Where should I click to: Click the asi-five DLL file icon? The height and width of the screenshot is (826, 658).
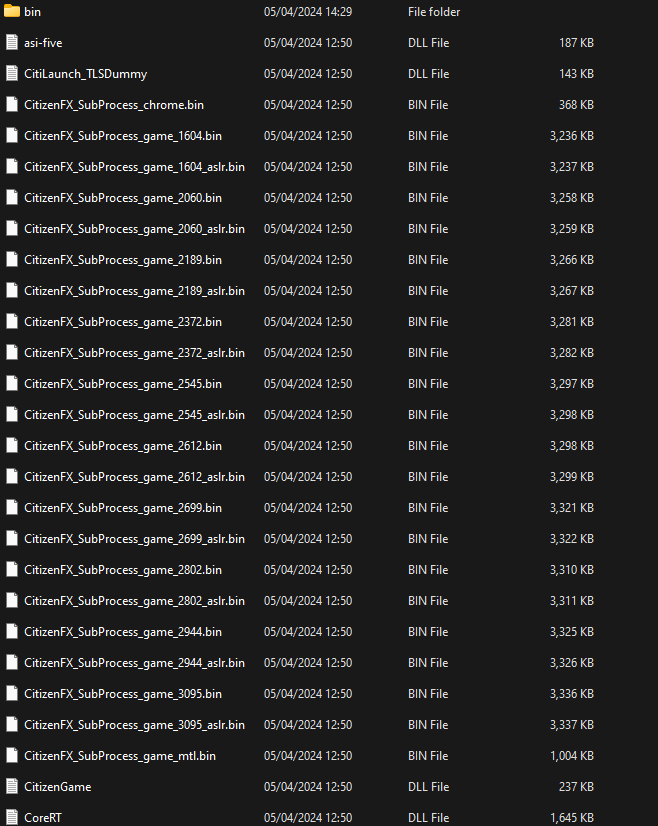click(x=12, y=43)
